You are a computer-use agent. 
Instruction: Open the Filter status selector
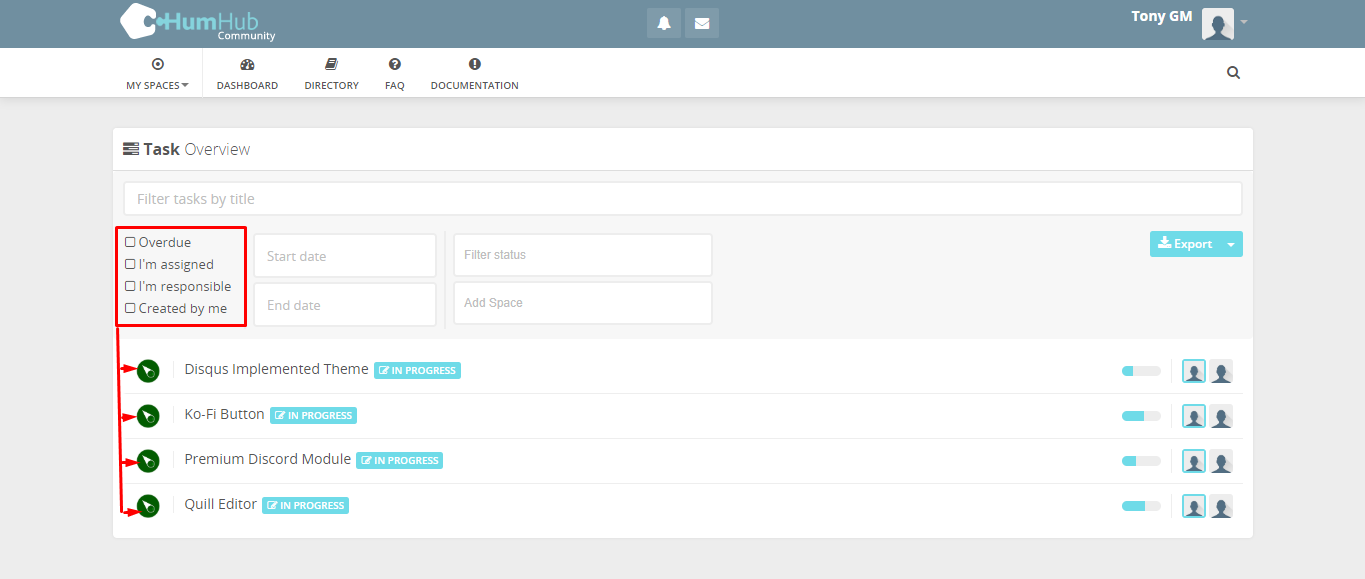(x=582, y=254)
